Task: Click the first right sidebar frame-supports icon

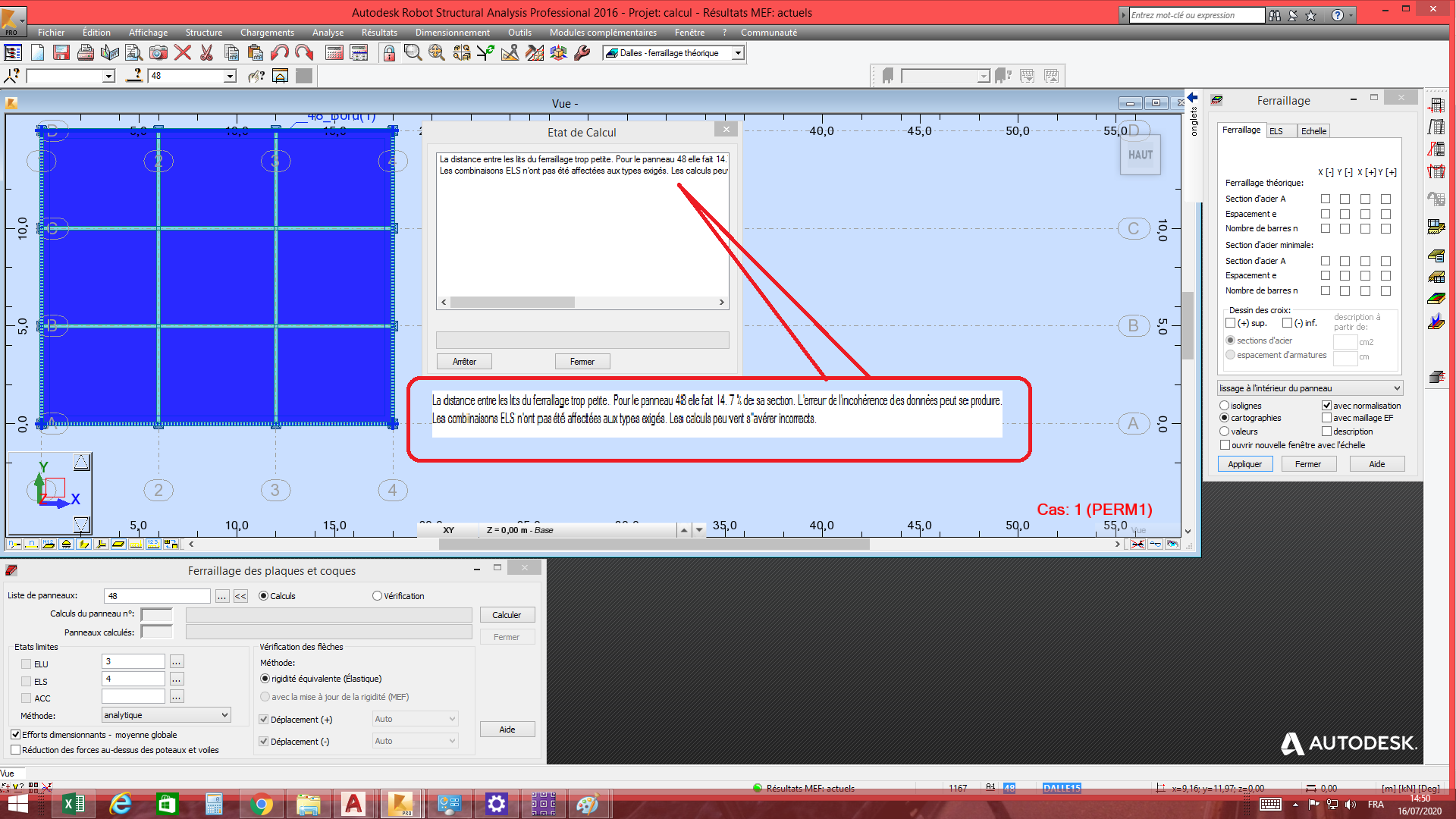Action: click(1436, 105)
